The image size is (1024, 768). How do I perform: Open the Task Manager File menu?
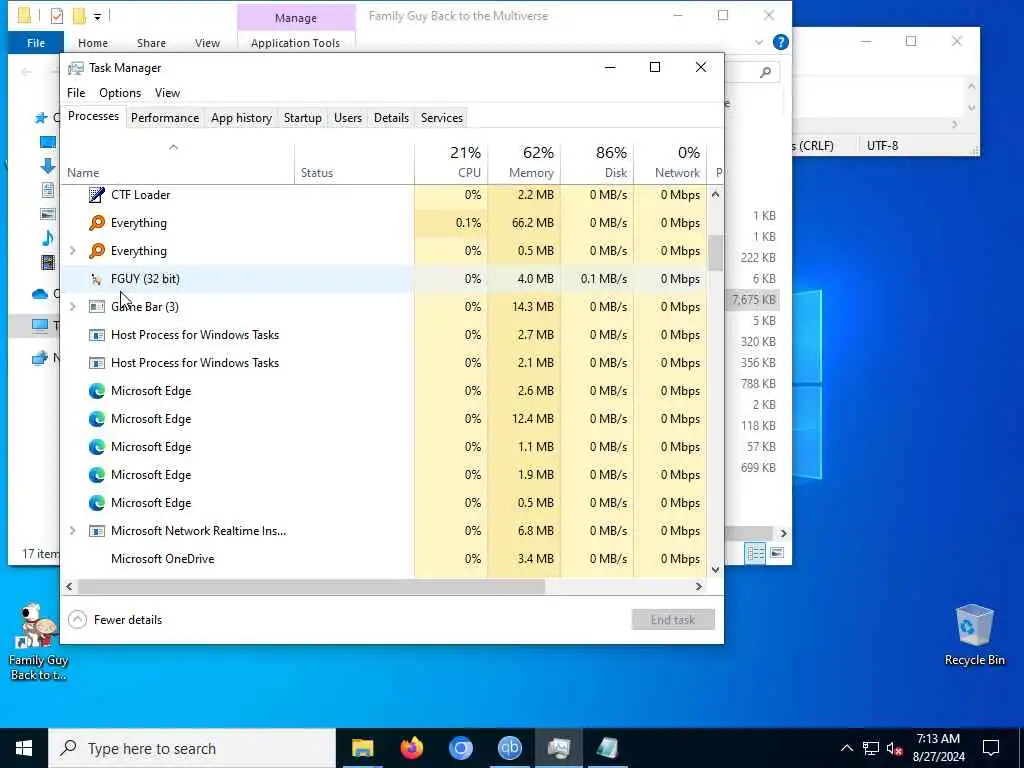click(76, 93)
